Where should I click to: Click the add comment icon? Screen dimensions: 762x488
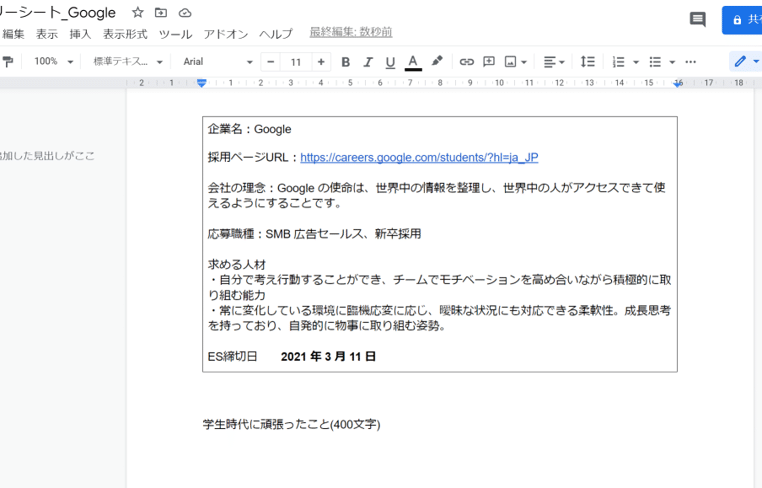click(488, 62)
